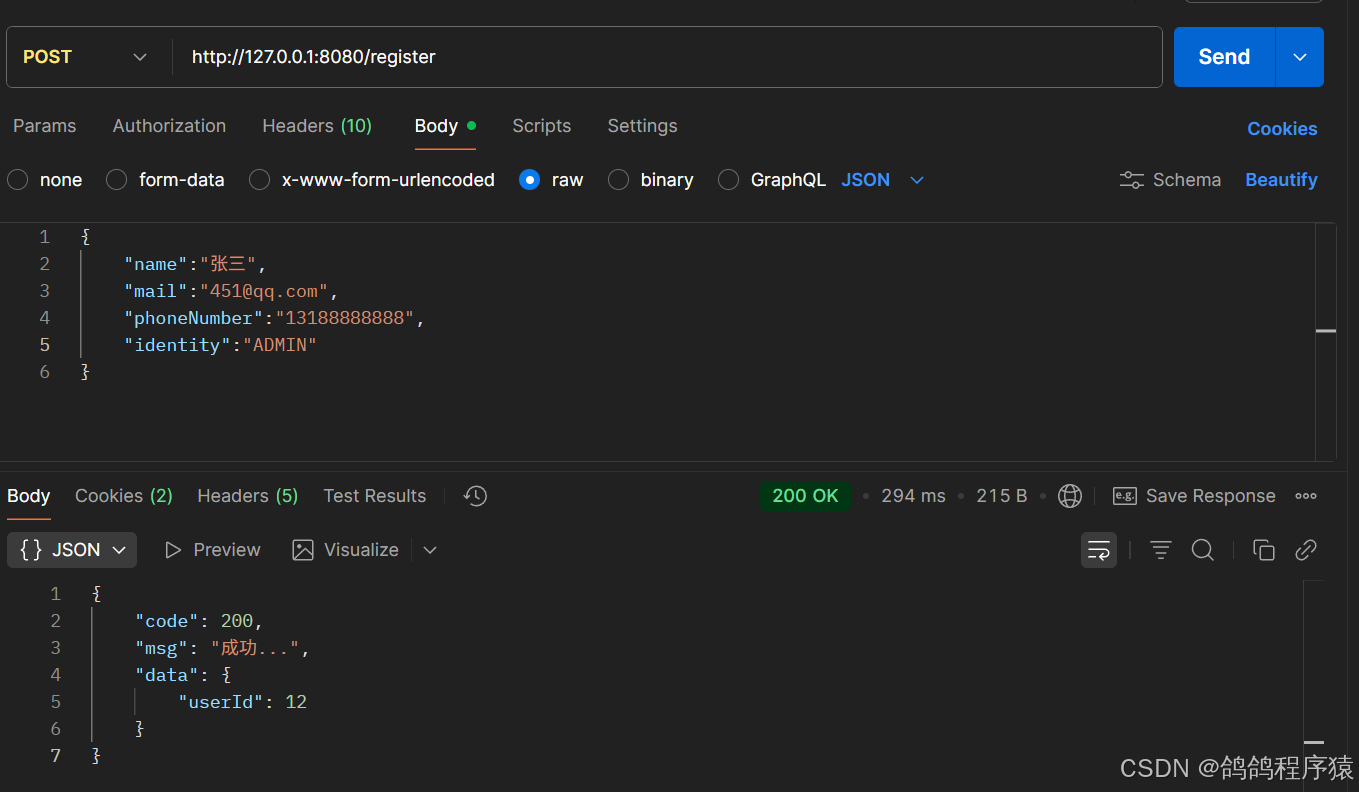This screenshot has width=1359, height=792.
Task: Click the response link icon
Action: coord(1306,550)
